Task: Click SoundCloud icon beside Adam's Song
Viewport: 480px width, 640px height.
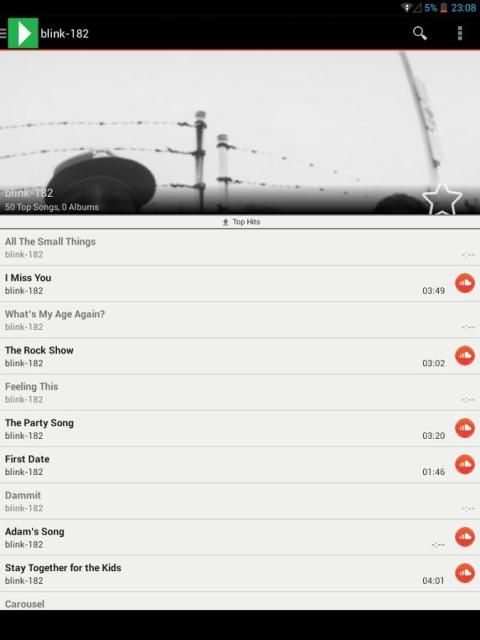Action: [x=465, y=537]
